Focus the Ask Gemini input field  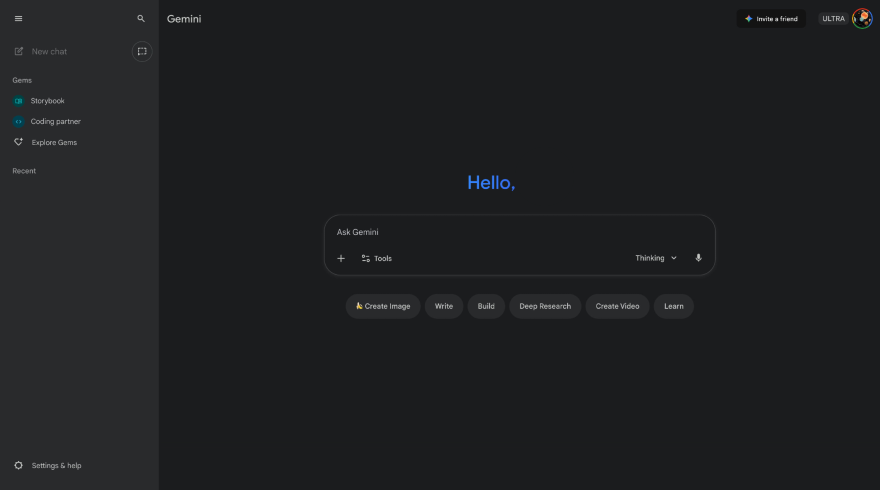tap(519, 232)
